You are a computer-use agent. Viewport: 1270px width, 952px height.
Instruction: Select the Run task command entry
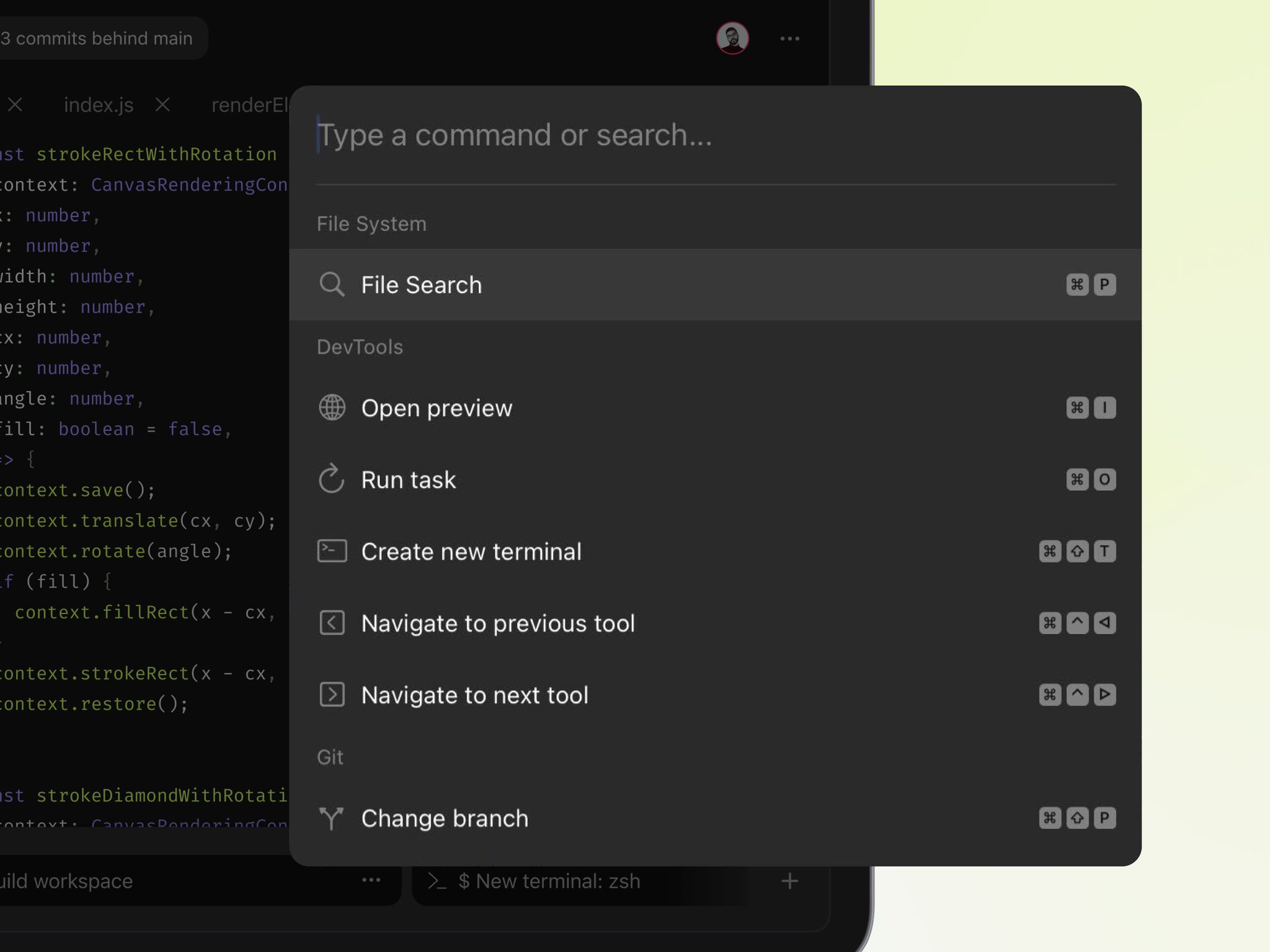pyautogui.click(x=409, y=479)
